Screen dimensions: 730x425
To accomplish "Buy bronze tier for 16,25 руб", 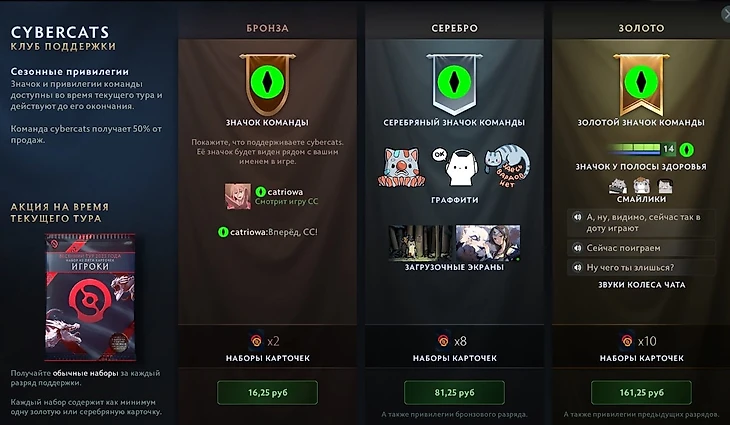I will pos(267,393).
